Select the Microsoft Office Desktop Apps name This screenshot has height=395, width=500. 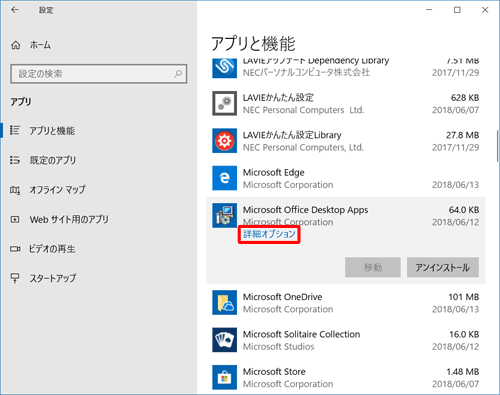coord(305,210)
